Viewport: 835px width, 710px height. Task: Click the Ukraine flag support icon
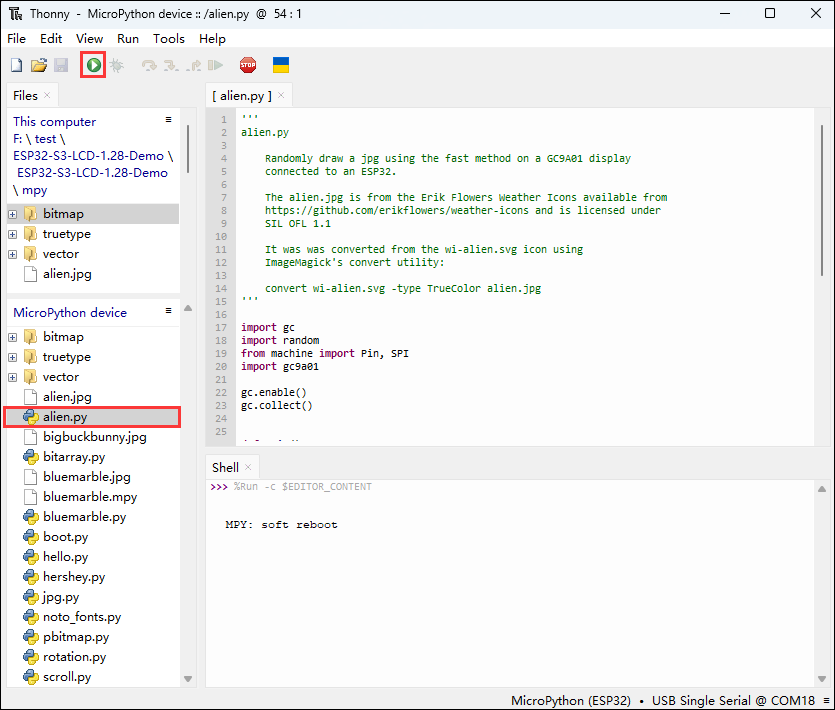(282, 65)
